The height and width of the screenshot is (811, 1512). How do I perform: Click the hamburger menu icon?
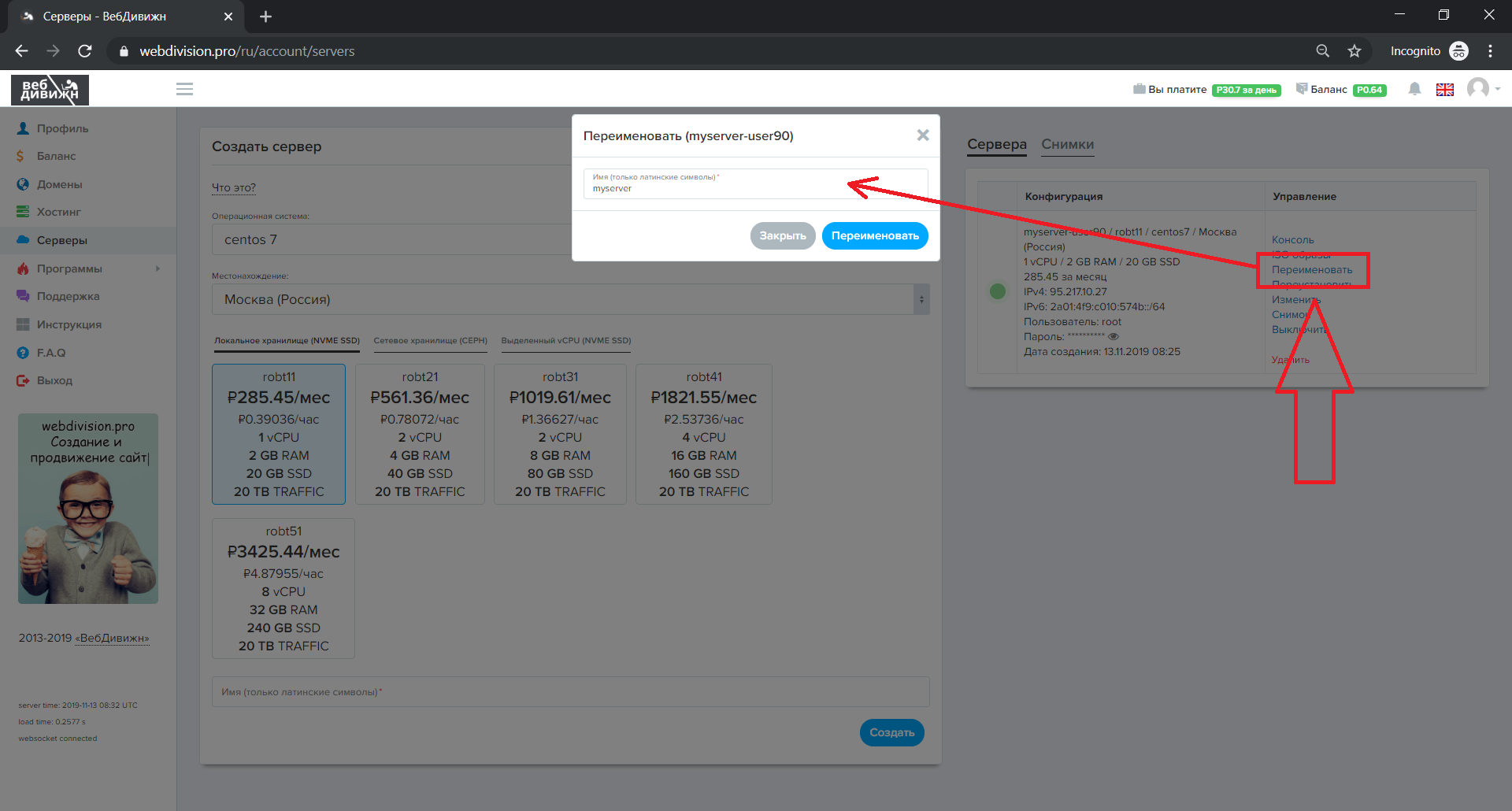(184, 89)
